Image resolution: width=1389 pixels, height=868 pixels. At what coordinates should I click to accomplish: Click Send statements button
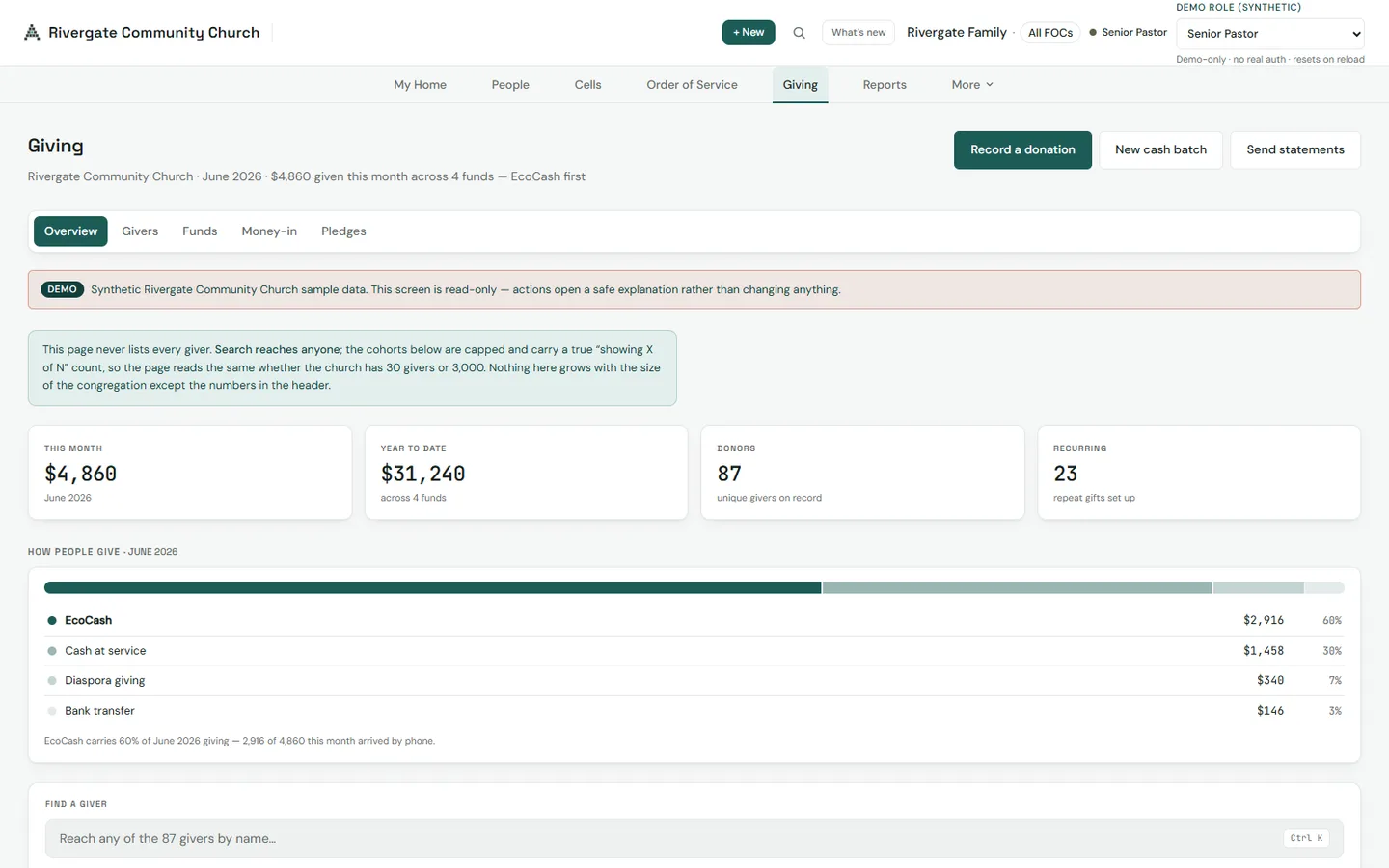(x=1295, y=150)
